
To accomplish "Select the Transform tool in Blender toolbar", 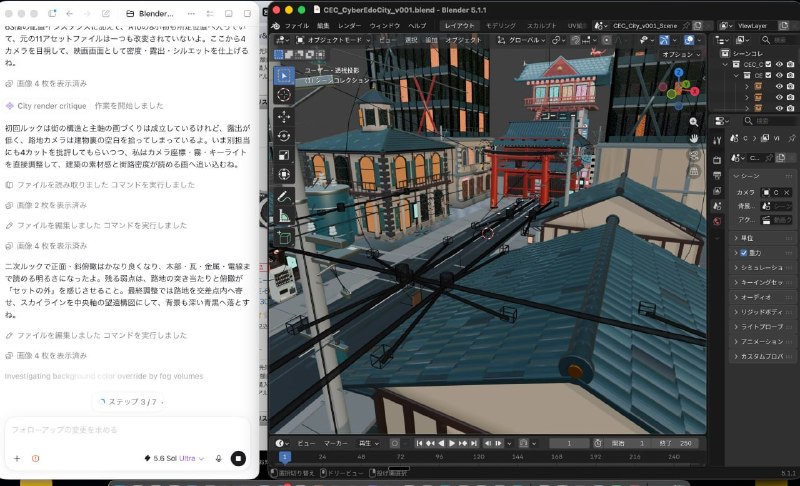I will point(284,174).
